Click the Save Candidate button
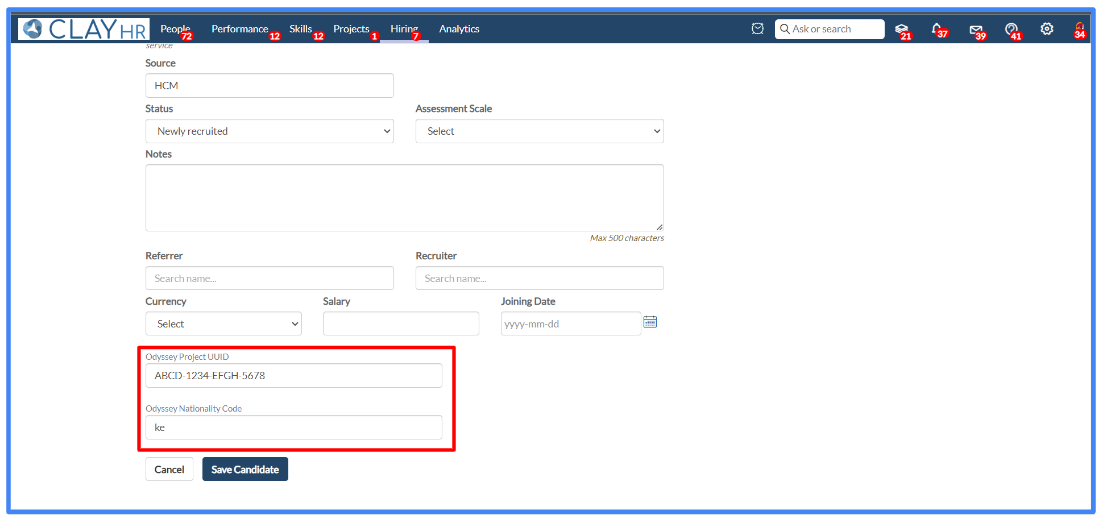 click(245, 470)
